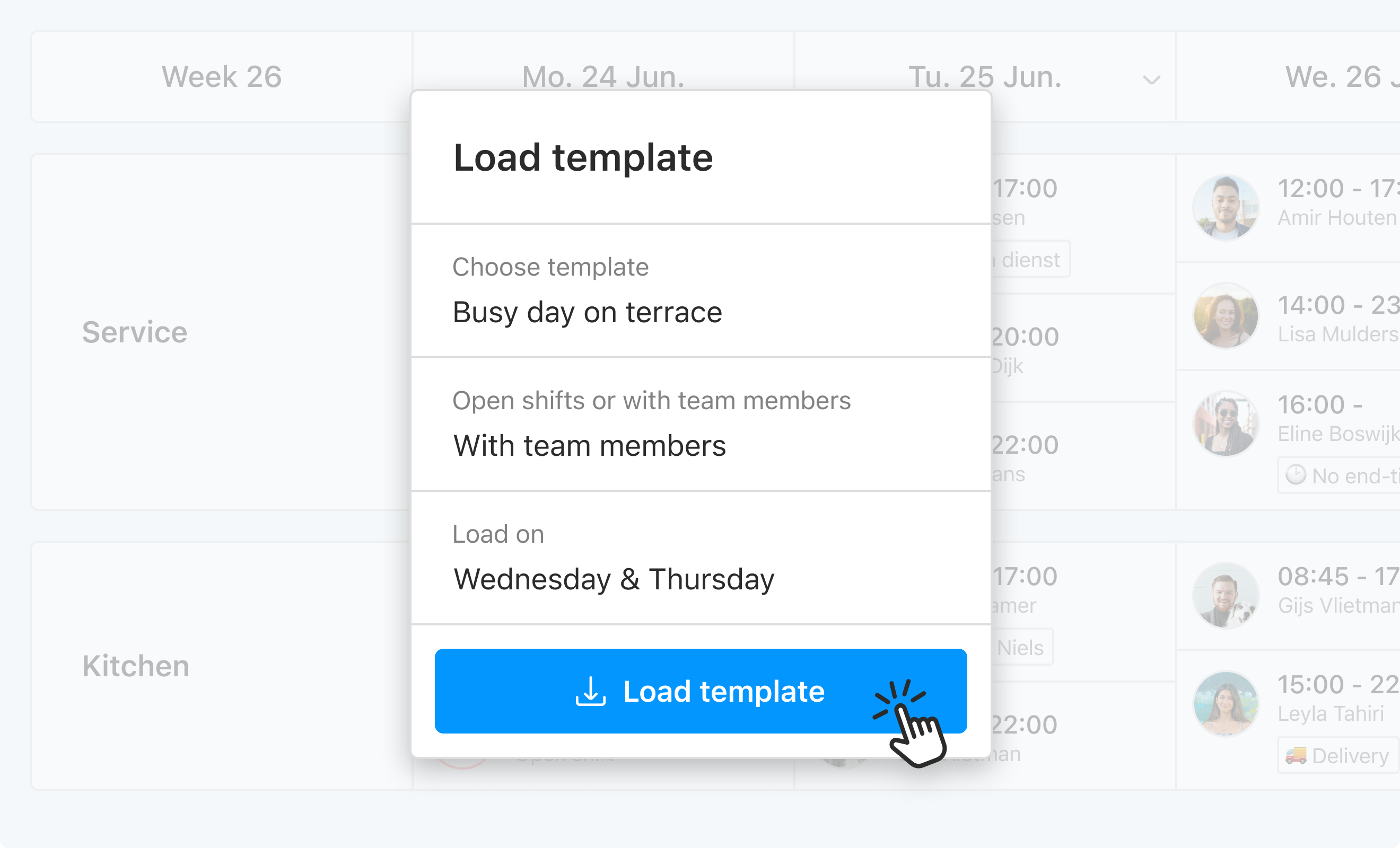
Task: Click the download icon inside Load template button
Action: [x=591, y=691]
